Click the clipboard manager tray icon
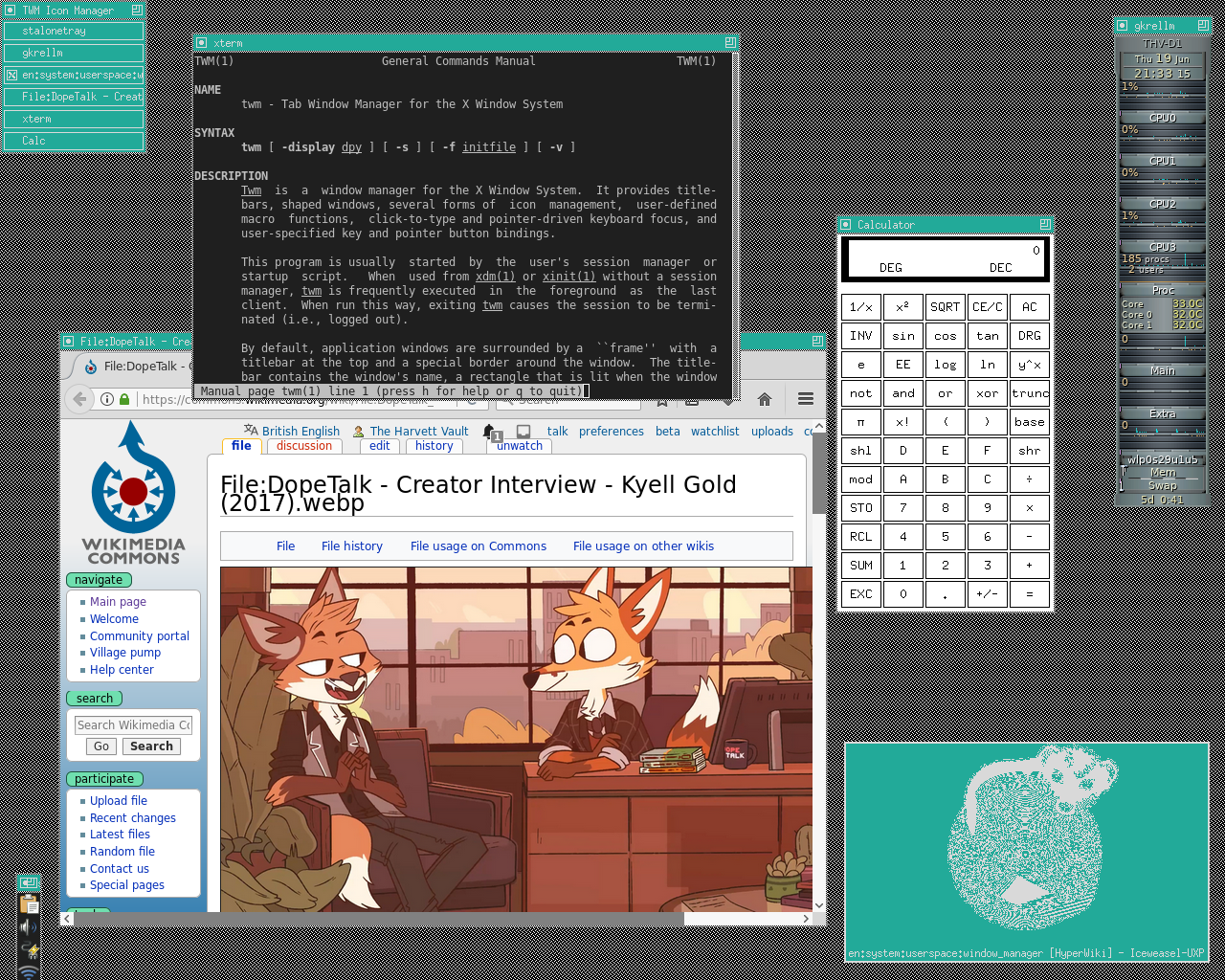The width and height of the screenshot is (1225, 980). 30,904
